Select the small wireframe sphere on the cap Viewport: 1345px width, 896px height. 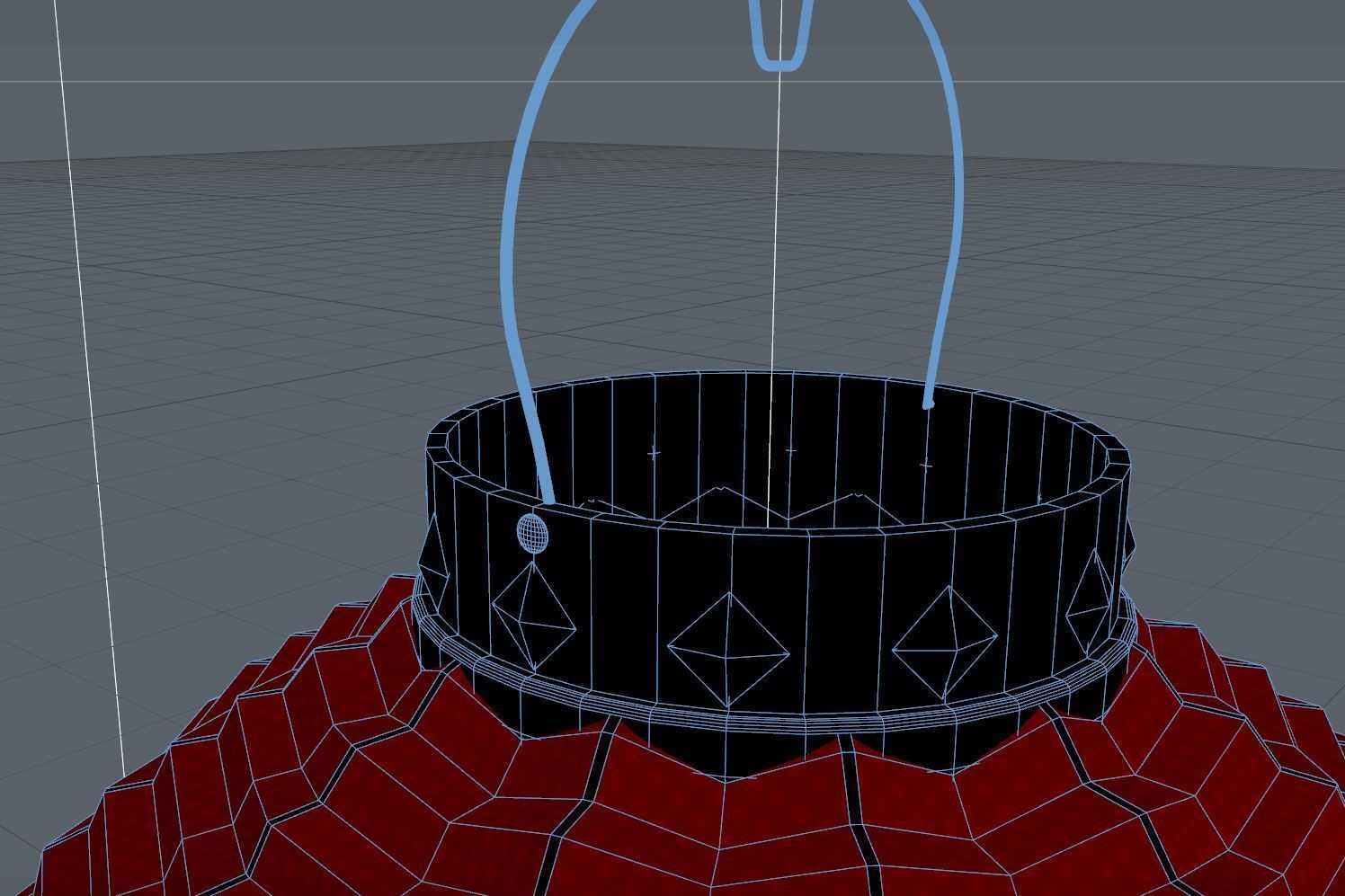coord(532,532)
